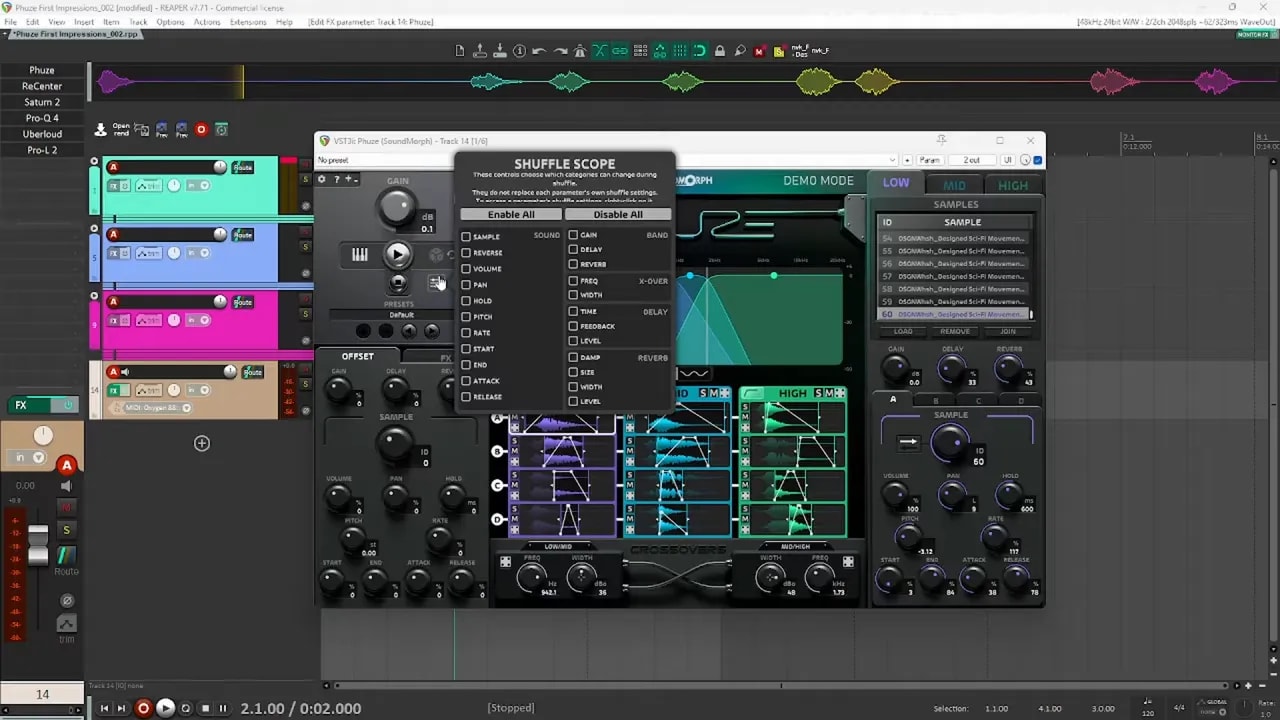Click HIGH band mute M button

point(829,393)
